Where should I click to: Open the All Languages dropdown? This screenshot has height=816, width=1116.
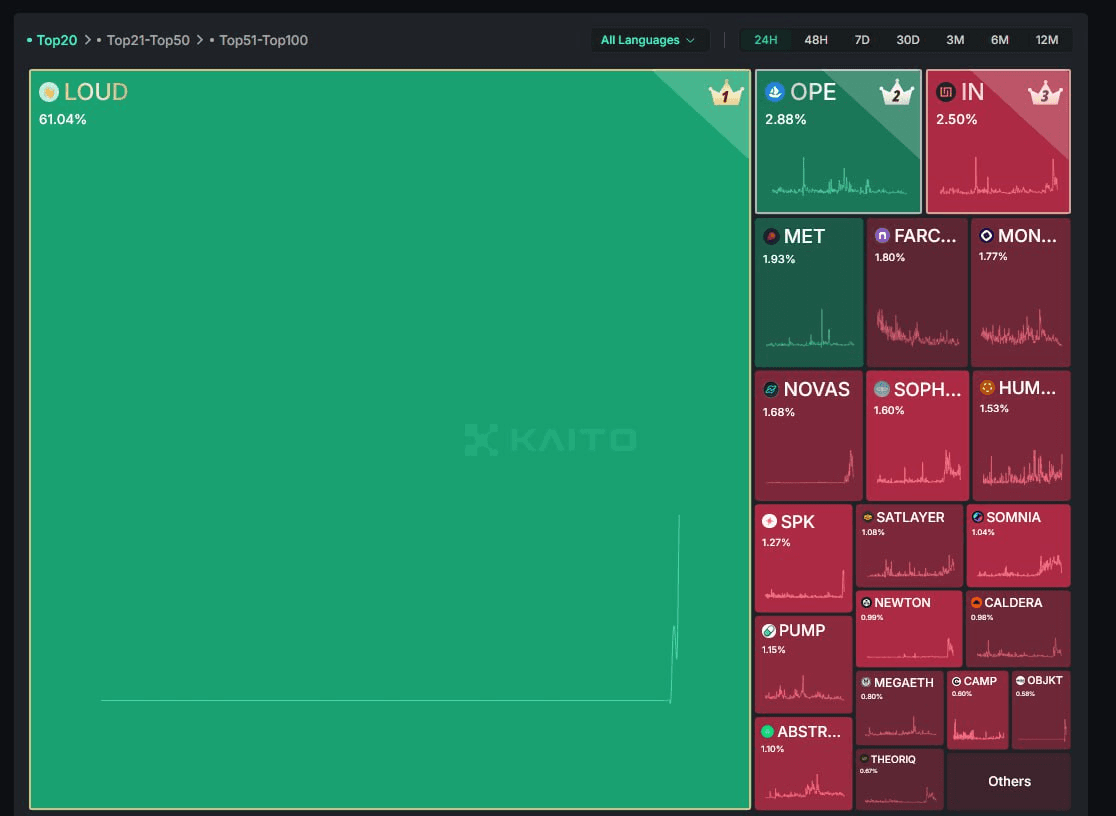[x=648, y=40]
